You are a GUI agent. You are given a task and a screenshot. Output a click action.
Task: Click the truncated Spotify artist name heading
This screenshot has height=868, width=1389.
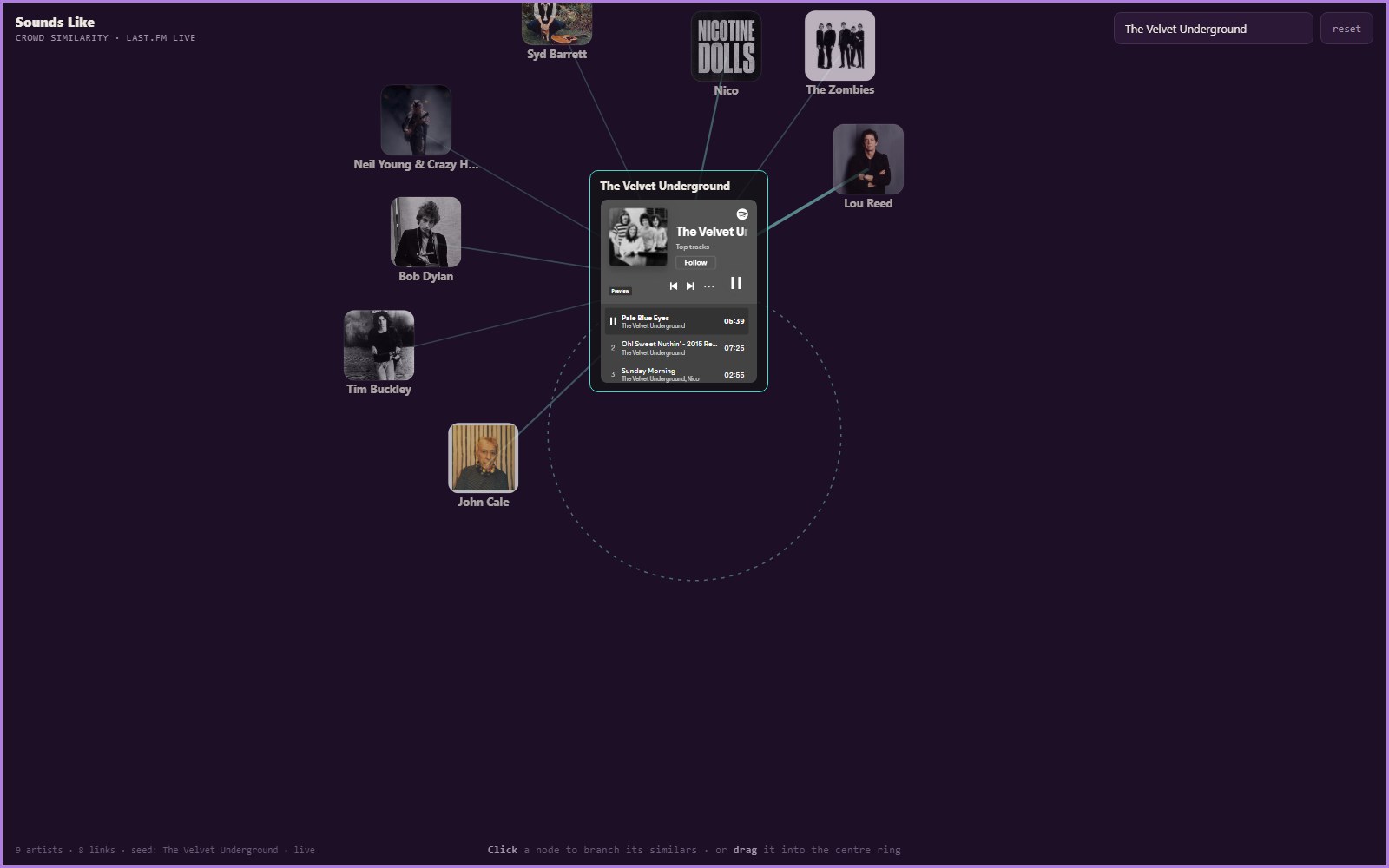(711, 232)
